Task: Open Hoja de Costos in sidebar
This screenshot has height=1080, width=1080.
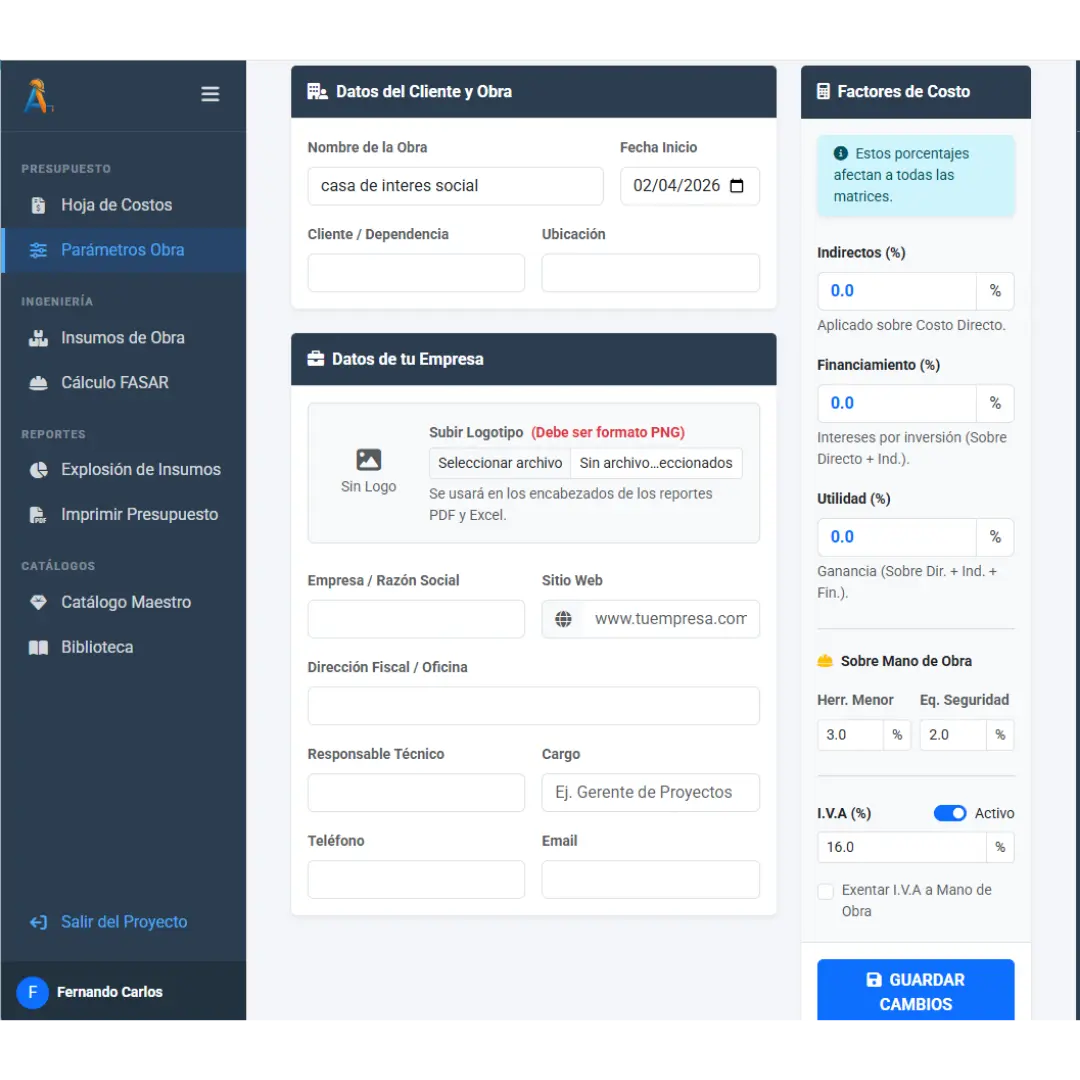Action: click(x=123, y=205)
